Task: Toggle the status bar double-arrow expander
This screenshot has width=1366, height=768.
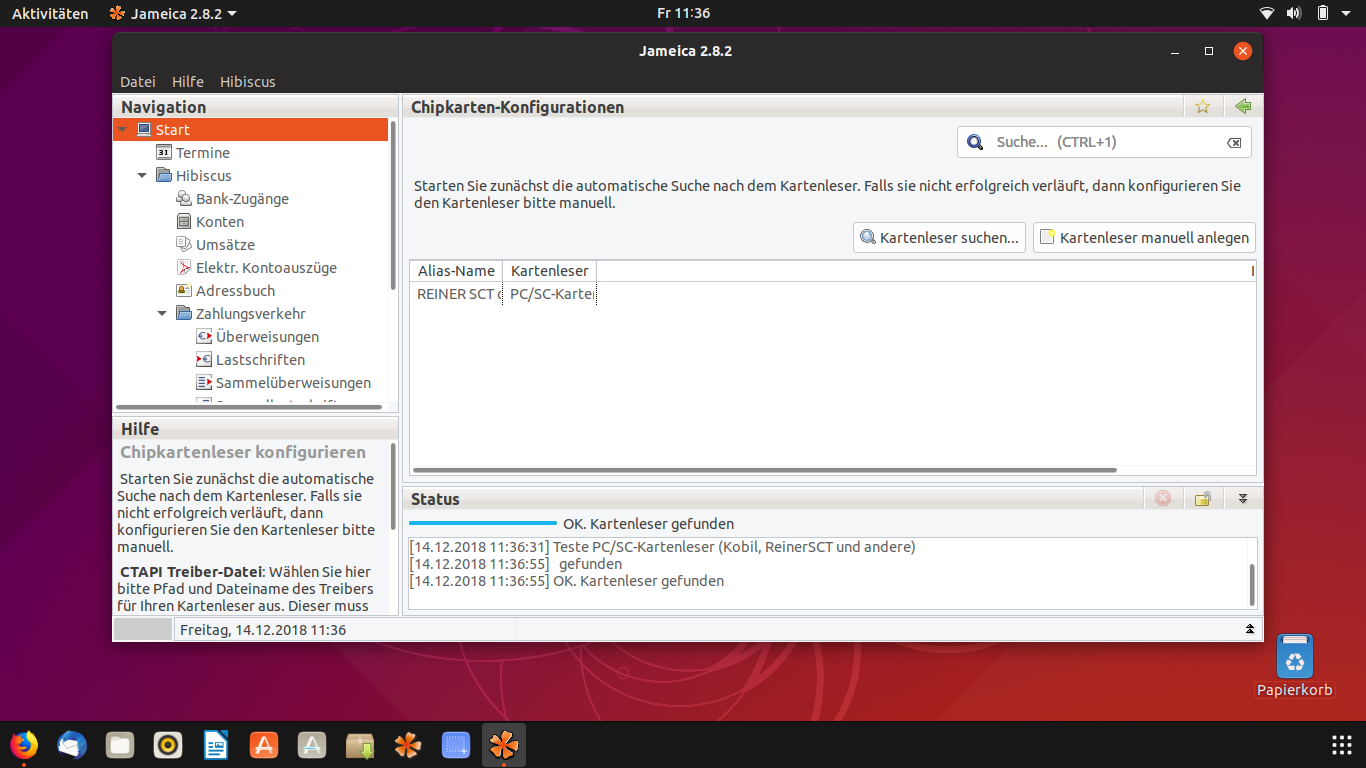Action: pyautogui.click(x=1249, y=629)
